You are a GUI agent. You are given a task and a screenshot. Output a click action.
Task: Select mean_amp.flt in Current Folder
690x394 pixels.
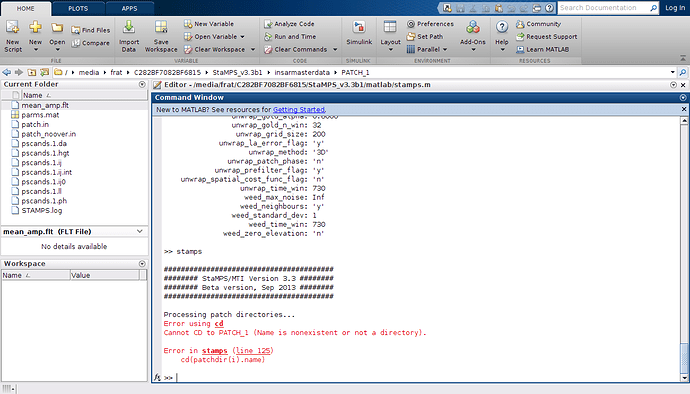coord(45,105)
